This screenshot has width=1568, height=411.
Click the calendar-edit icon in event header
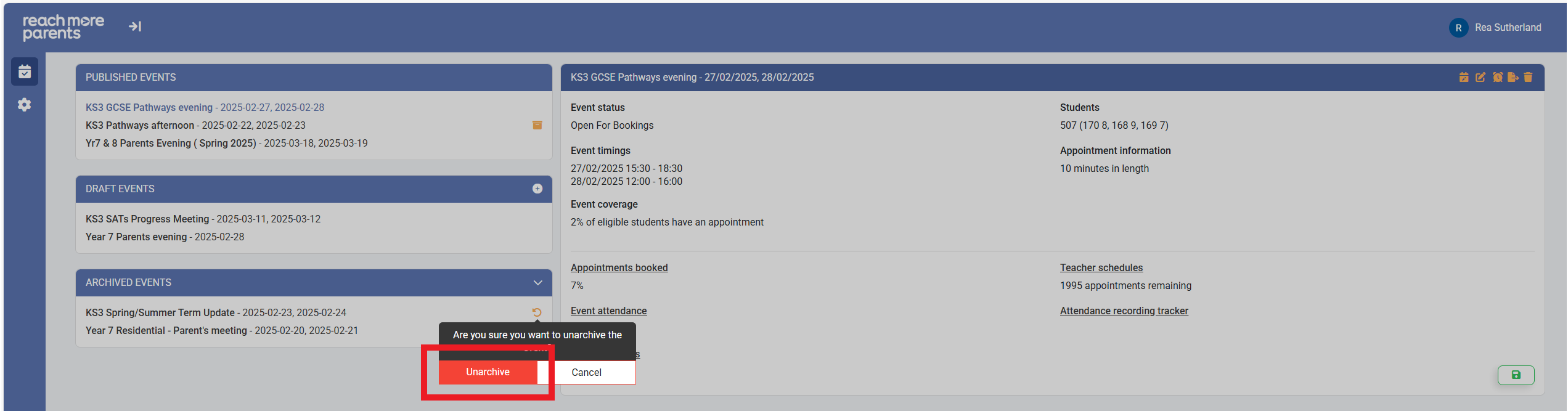click(1463, 78)
